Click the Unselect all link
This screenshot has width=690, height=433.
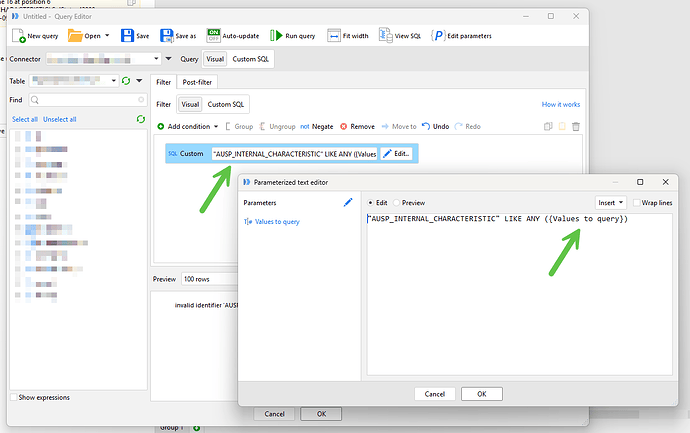(x=59, y=119)
